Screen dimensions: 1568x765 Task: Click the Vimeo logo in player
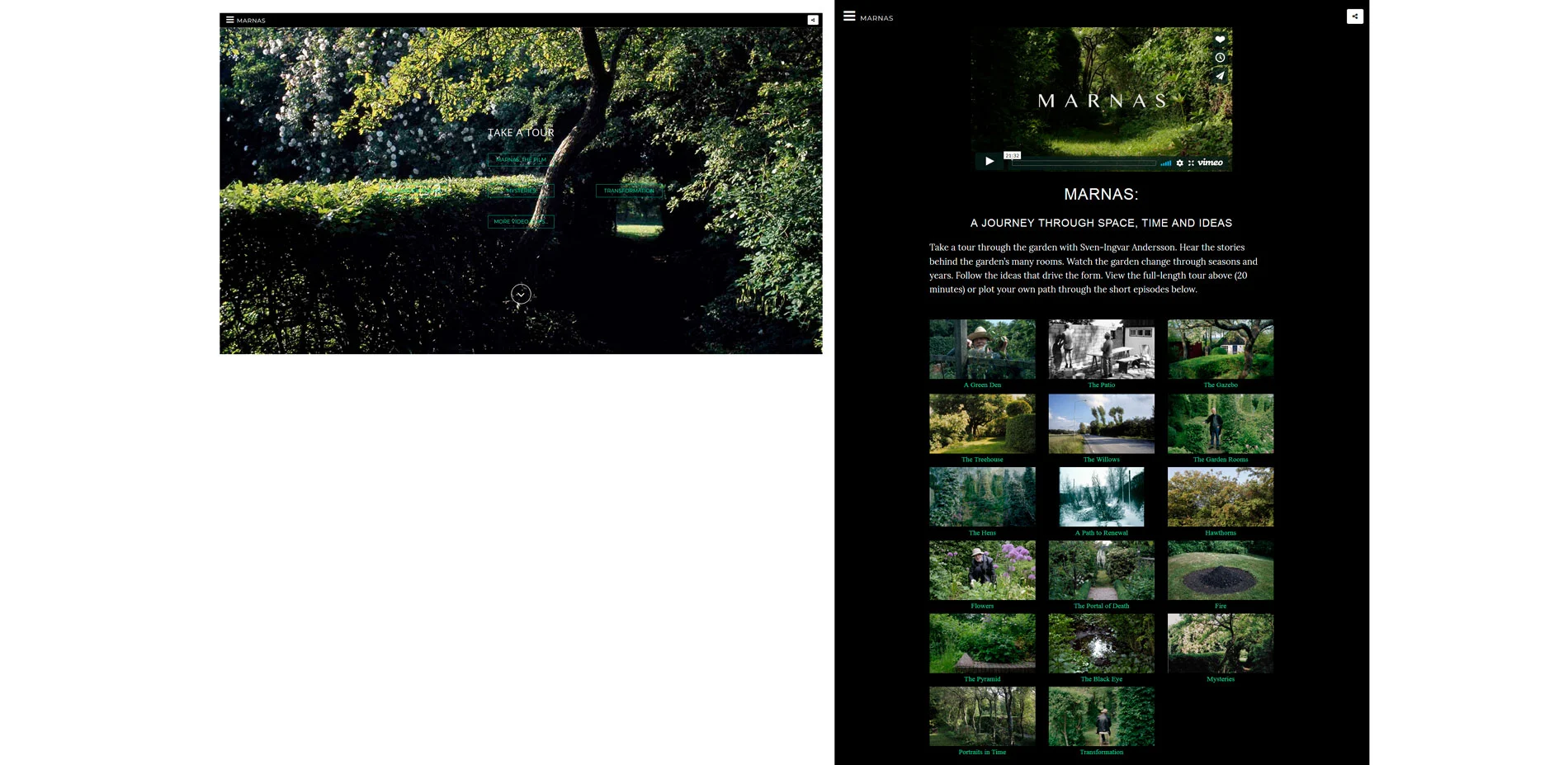coord(1211,163)
